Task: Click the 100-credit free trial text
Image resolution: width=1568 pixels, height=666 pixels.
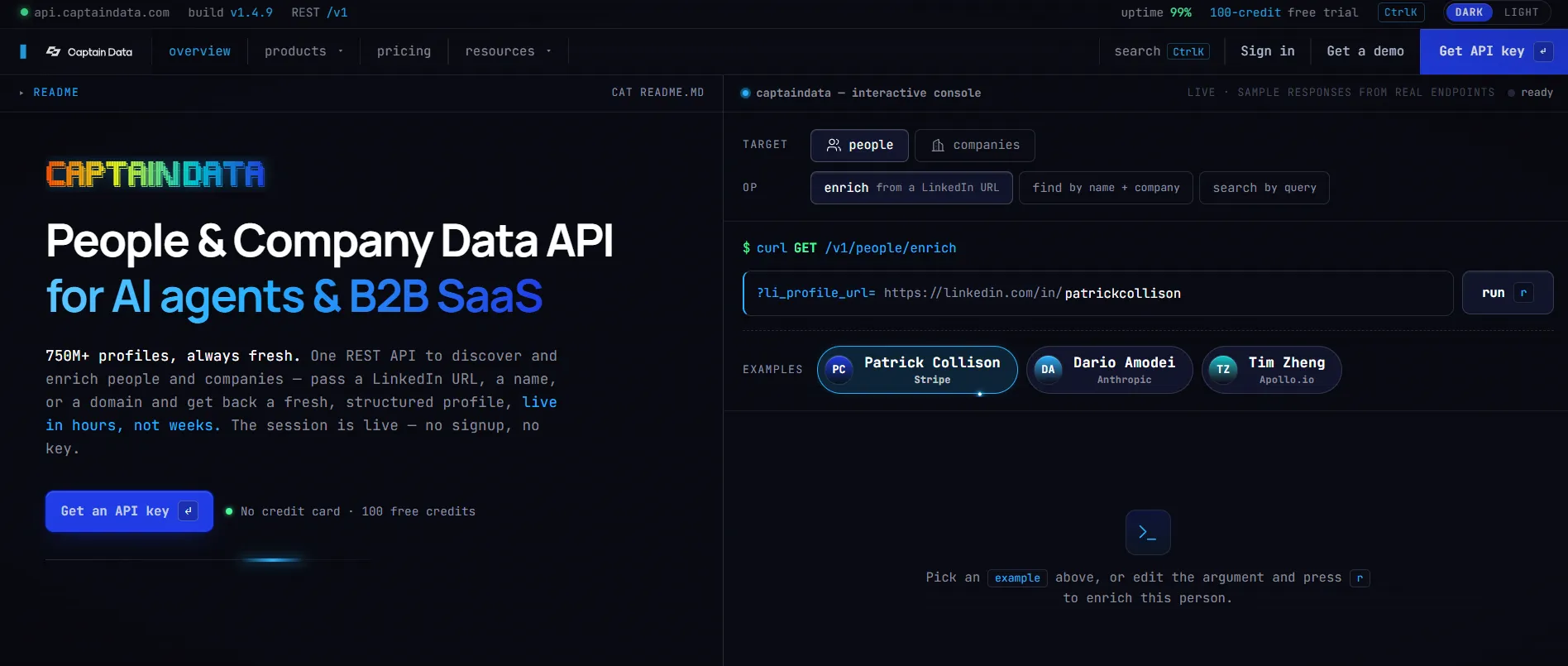Action: click(x=1284, y=12)
